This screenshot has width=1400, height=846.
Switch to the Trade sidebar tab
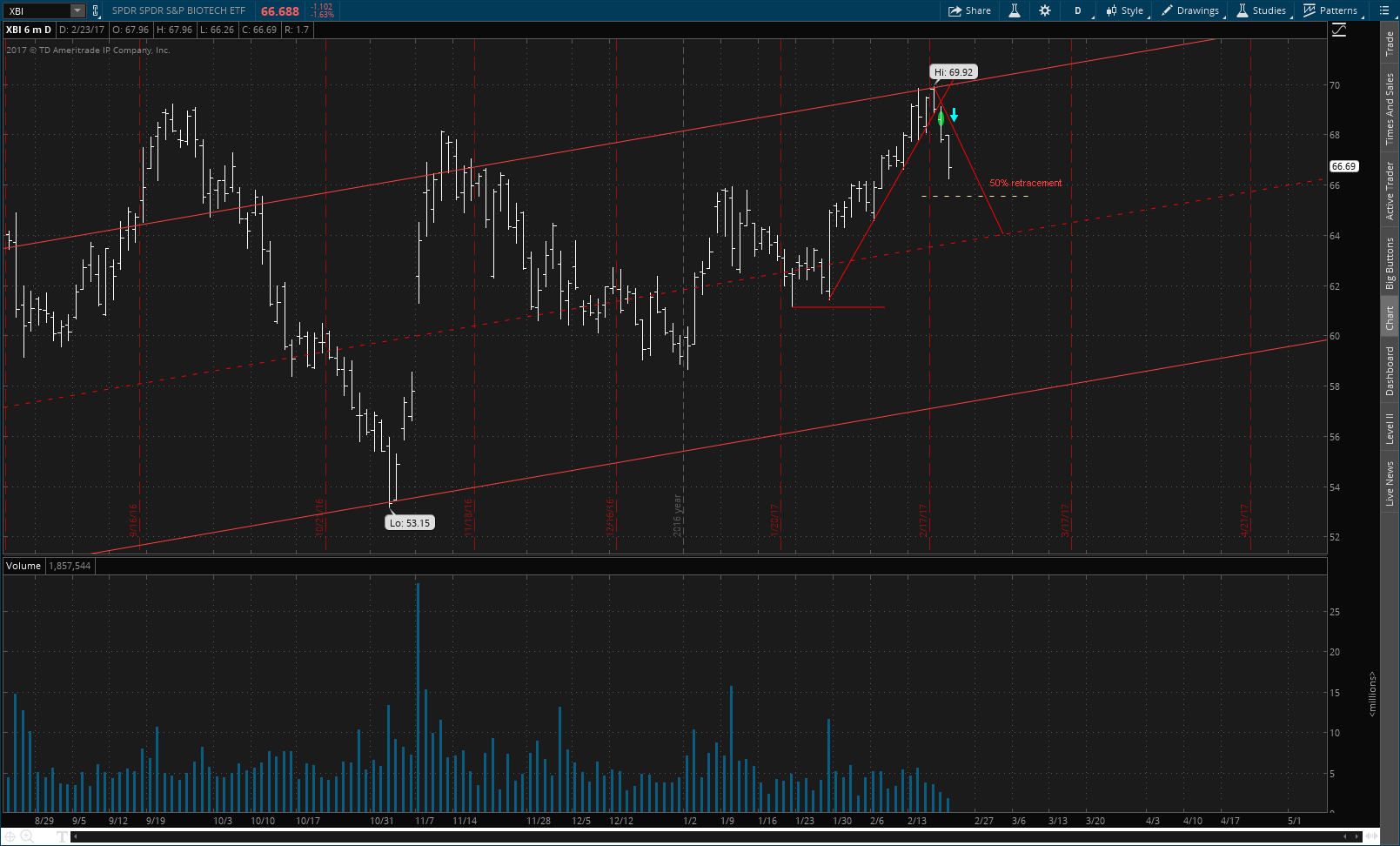click(x=1390, y=44)
